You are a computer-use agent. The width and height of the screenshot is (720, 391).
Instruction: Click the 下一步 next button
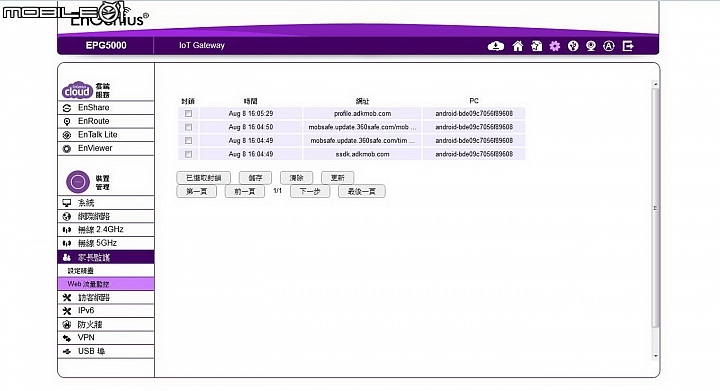[310, 191]
